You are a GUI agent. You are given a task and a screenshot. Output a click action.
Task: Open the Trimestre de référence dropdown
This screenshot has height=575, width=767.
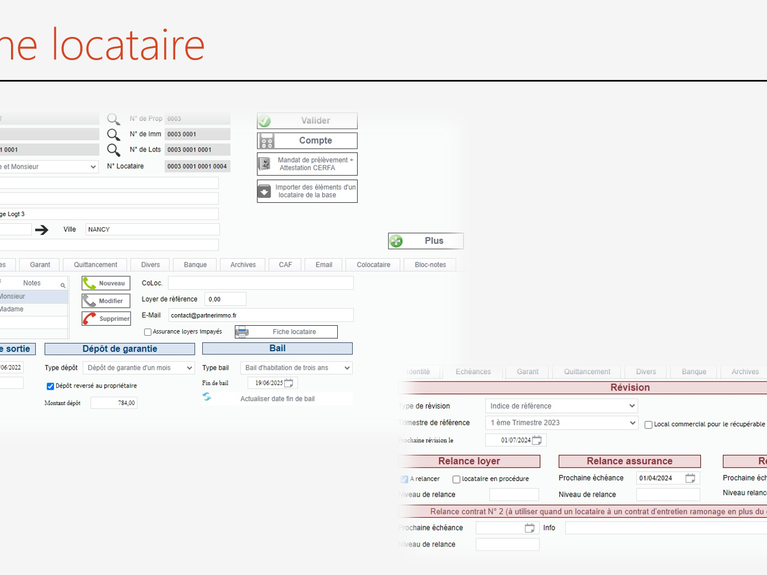point(562,423)
